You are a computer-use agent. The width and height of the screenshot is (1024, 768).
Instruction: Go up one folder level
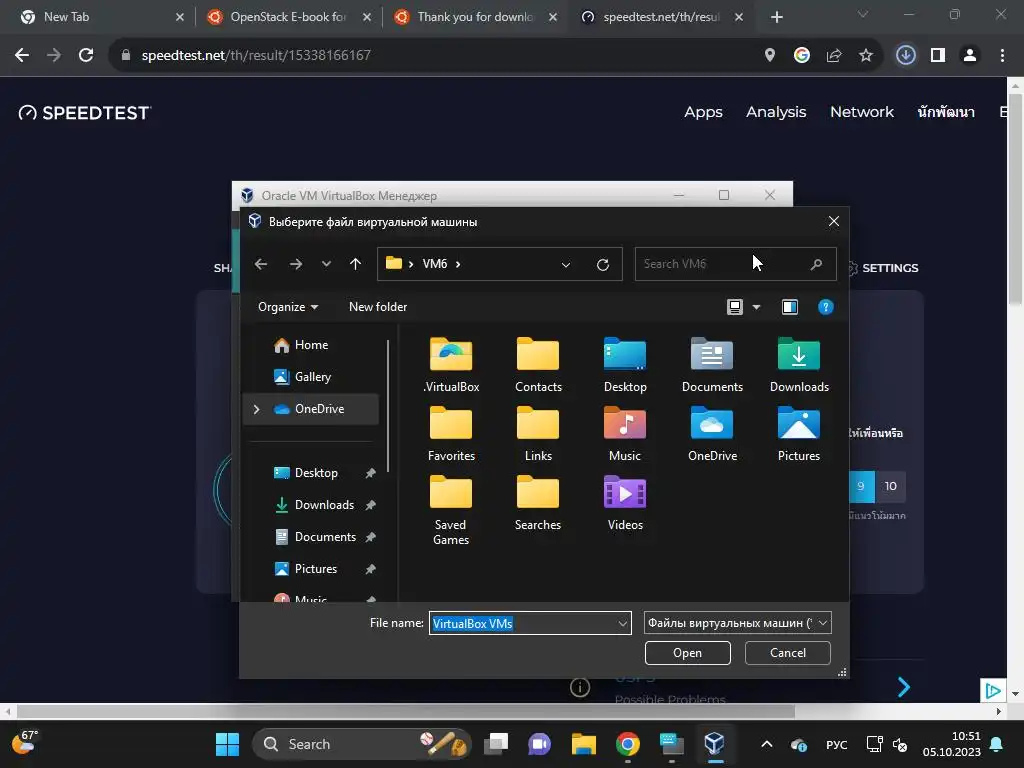coord(355,264)
